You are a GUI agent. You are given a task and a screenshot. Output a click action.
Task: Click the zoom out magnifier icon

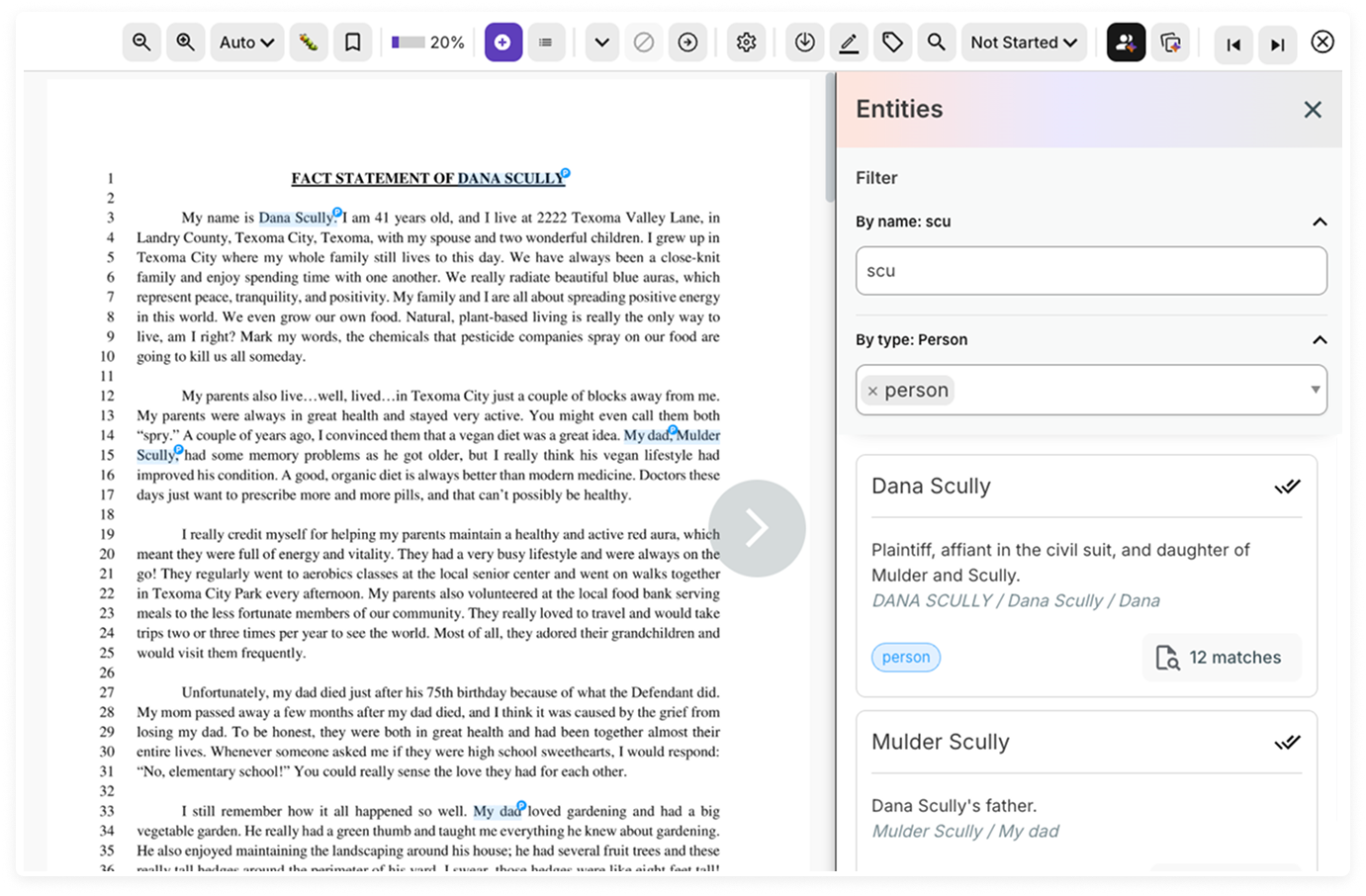click(x=141, y=43)
